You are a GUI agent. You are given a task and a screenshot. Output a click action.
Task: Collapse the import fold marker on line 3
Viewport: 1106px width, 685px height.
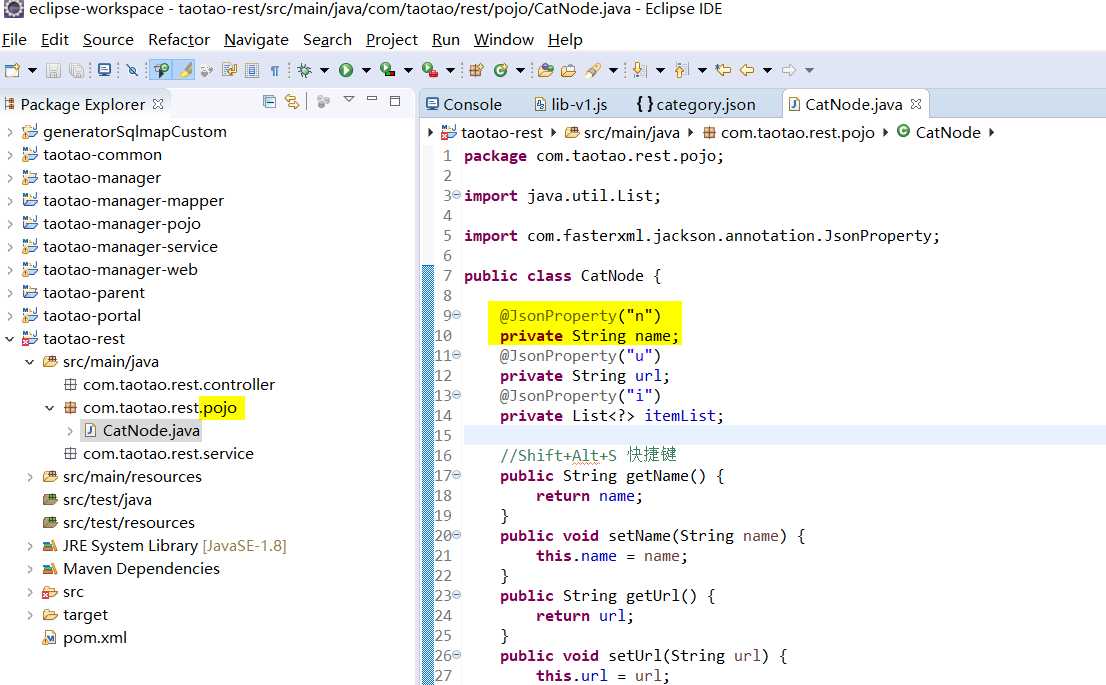pyautogui.click(x=456, y=195)
